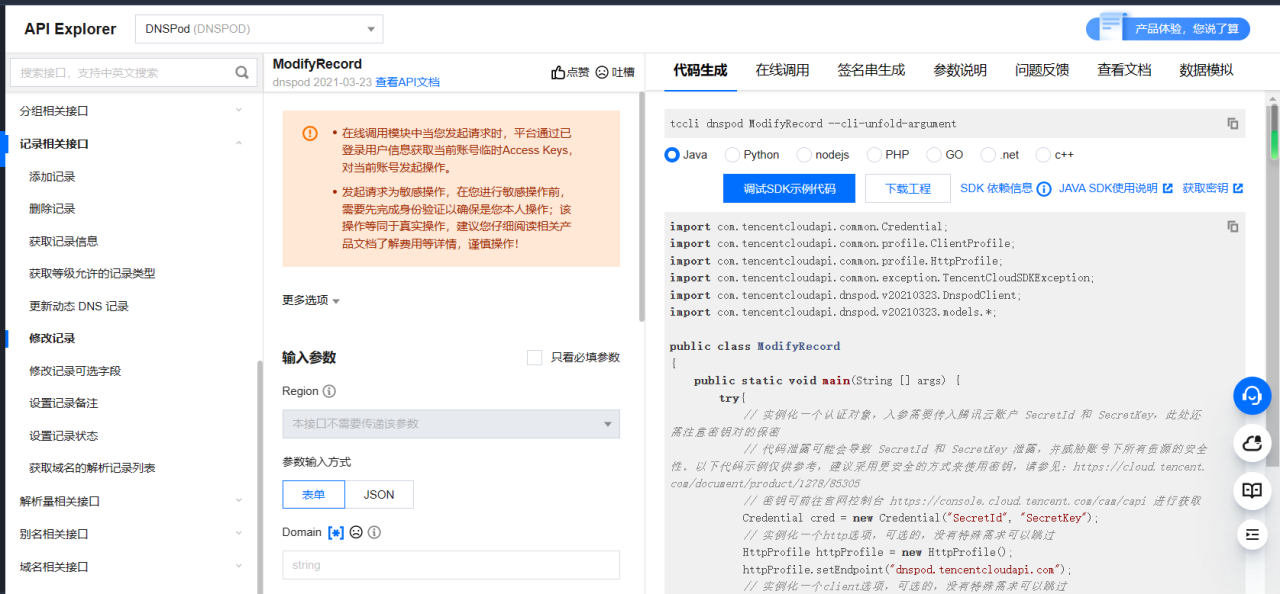The height and width of the screenshot is (594, 1280).
Task: Click the search magnifier icon
Action: (x=241, y=72)
